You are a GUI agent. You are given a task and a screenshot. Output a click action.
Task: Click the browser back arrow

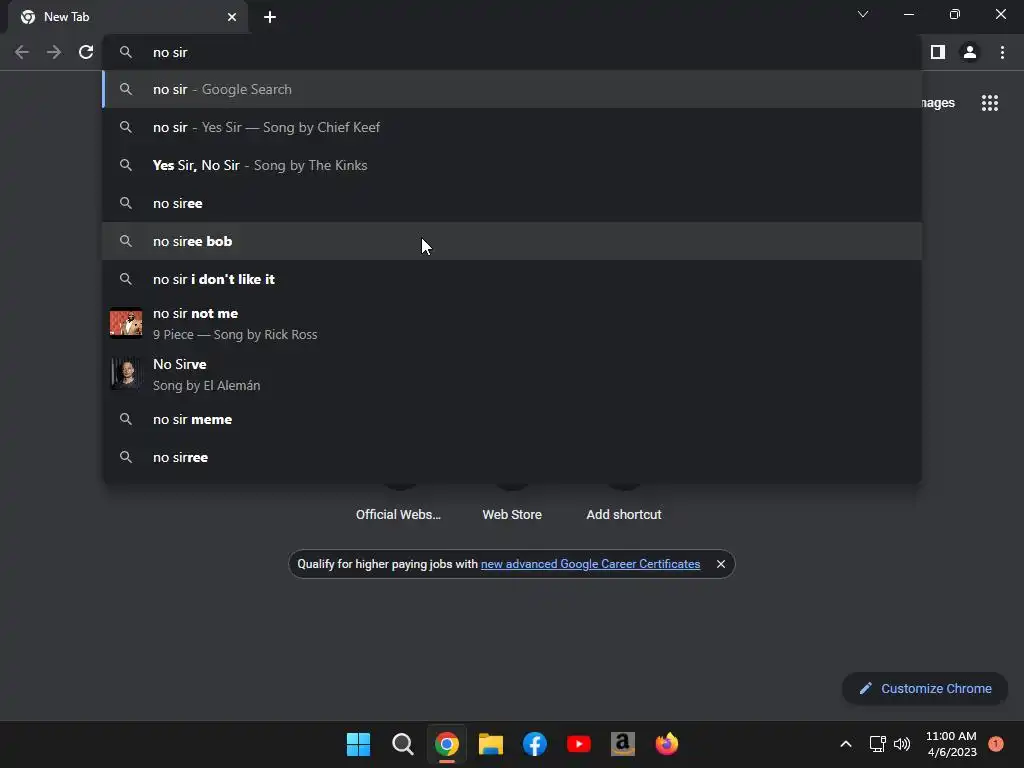tap(22, 52)
